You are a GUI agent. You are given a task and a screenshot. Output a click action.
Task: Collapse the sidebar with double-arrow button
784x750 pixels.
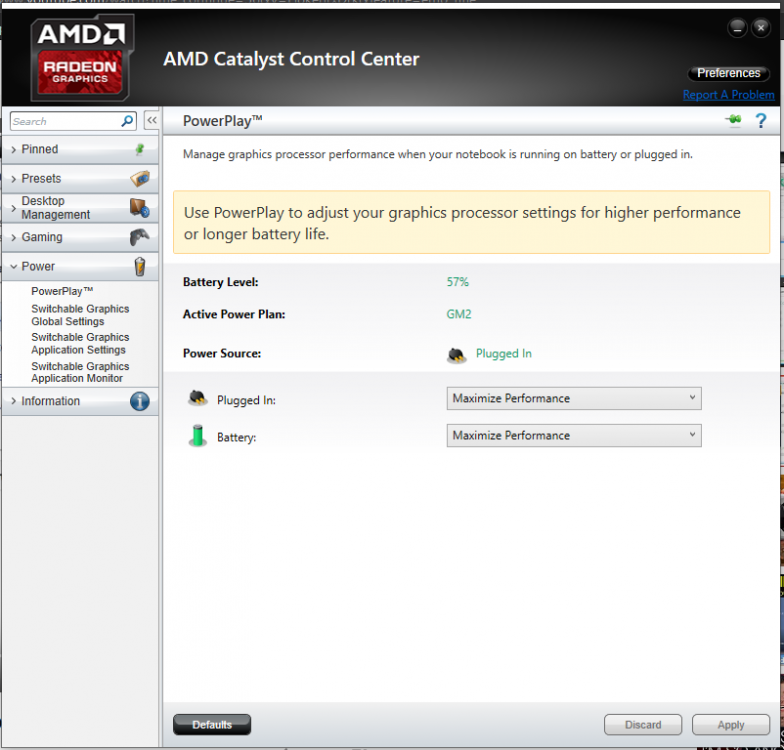click(152, 120)
